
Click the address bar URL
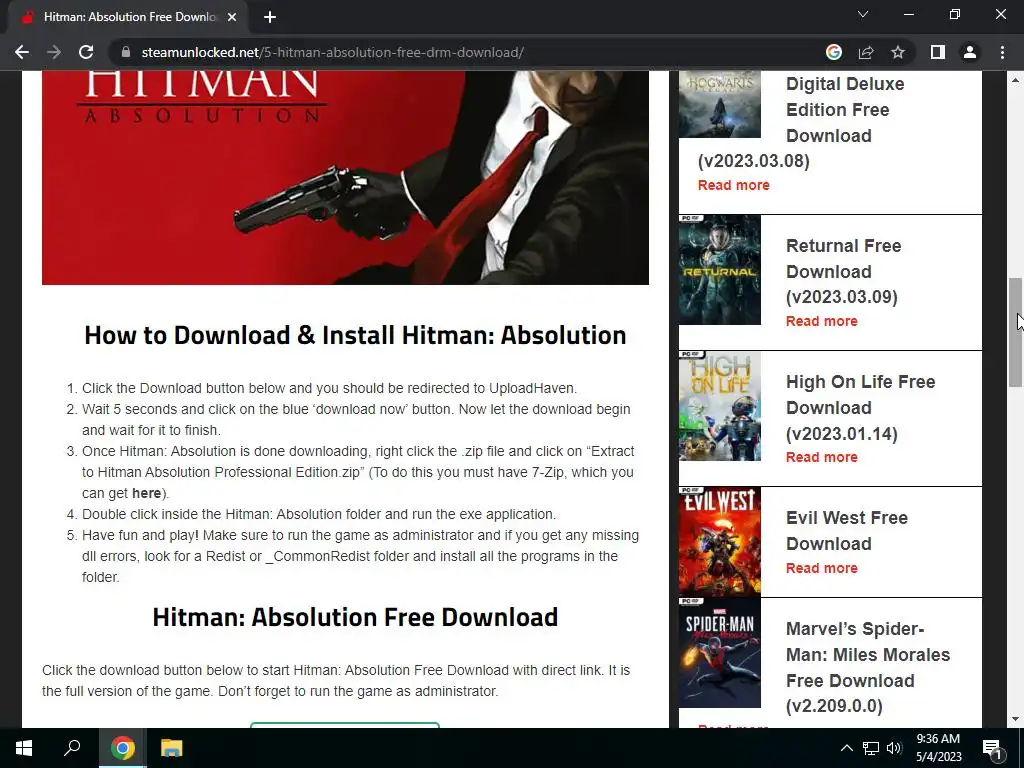(x=332, y=52)
